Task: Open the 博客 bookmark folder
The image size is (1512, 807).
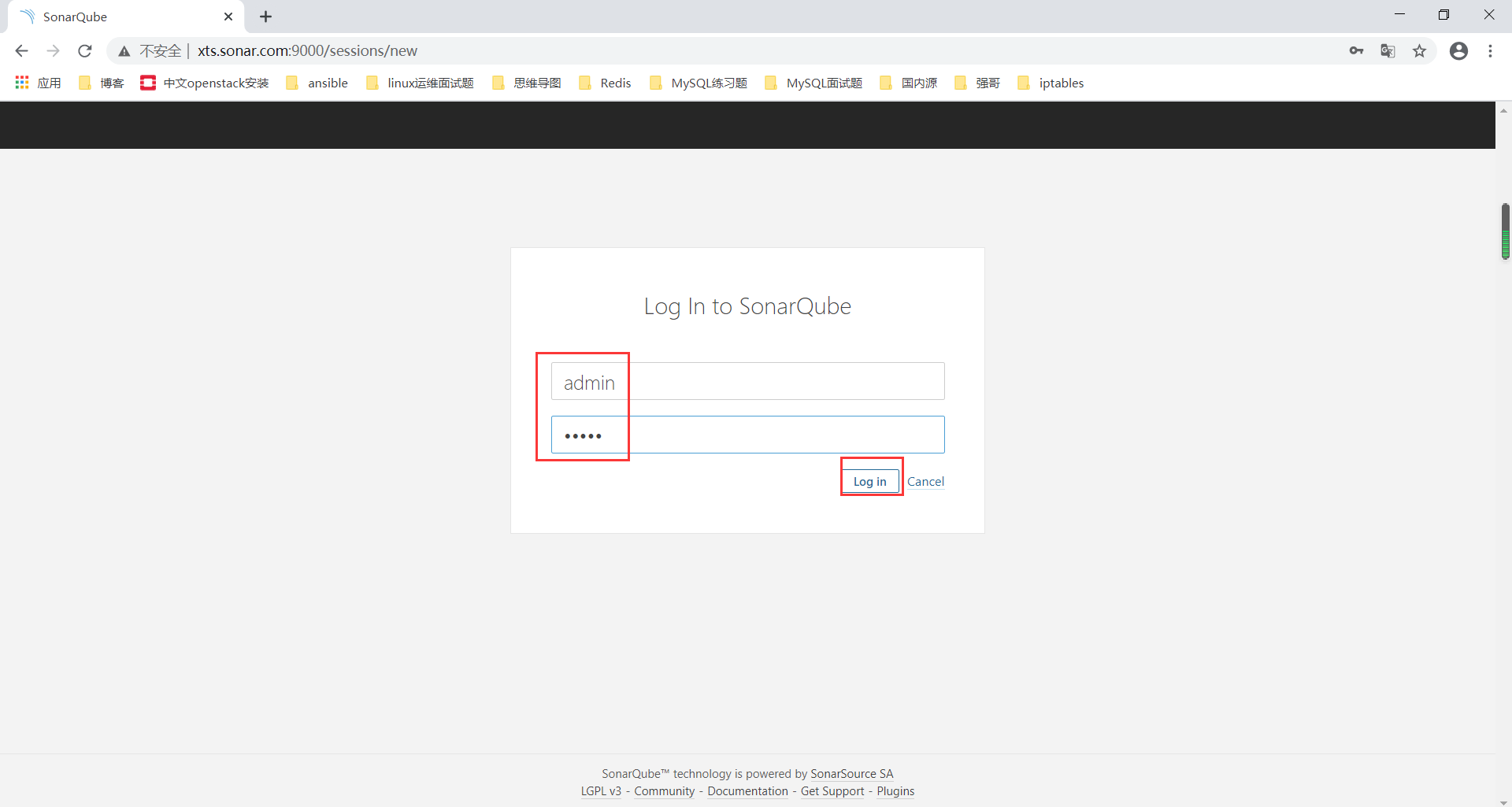Action: click(x=102, y=83)
